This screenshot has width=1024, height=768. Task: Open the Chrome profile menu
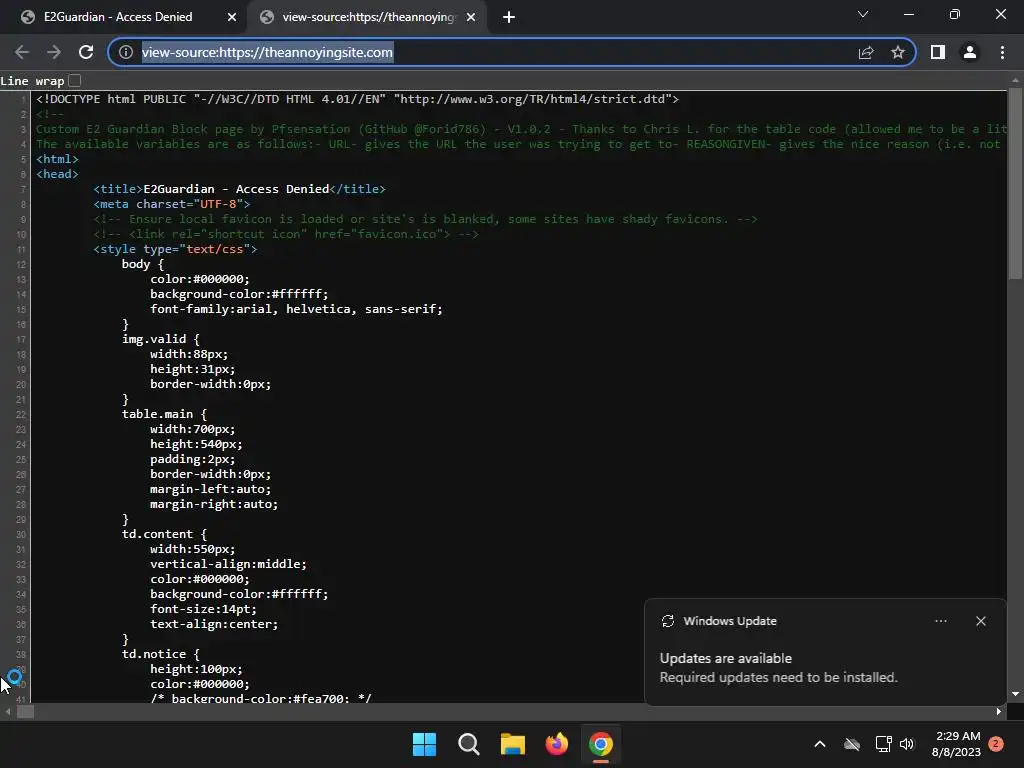pos(970,52)
